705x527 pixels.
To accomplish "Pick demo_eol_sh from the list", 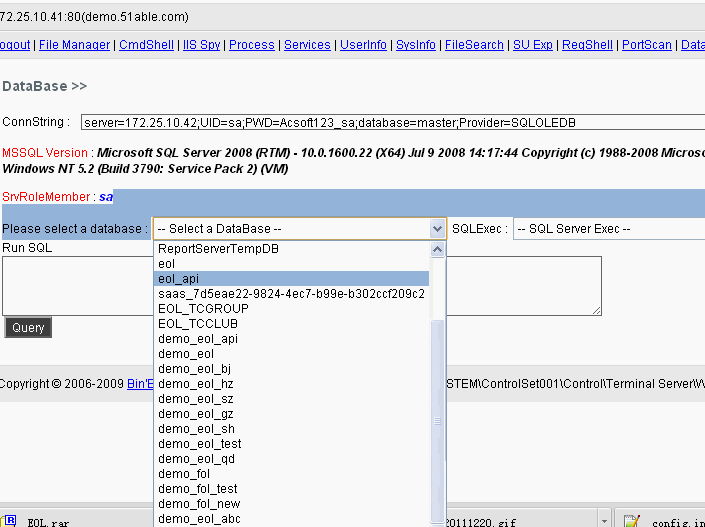I will [291, 429].
